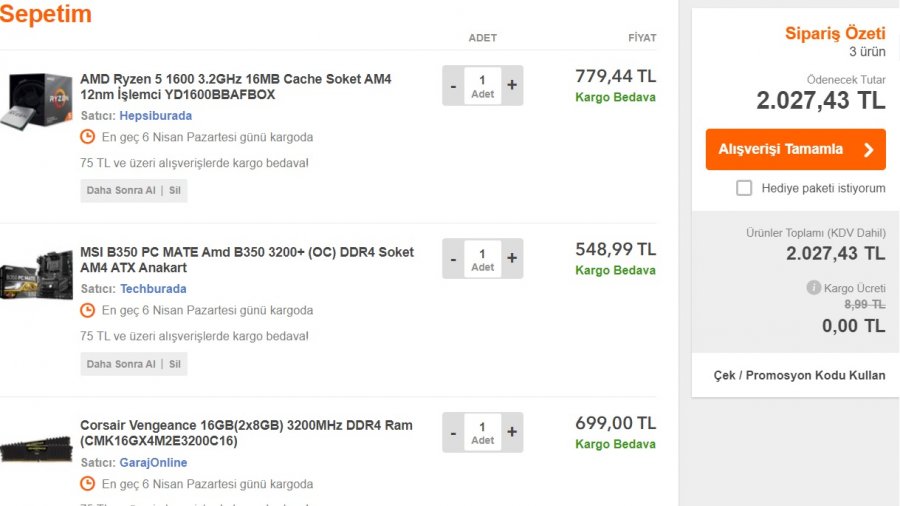Increase quantity of Corsair Vengeance RAM
900x506 pixels.
pyautogui.click(x=512, y=433)
